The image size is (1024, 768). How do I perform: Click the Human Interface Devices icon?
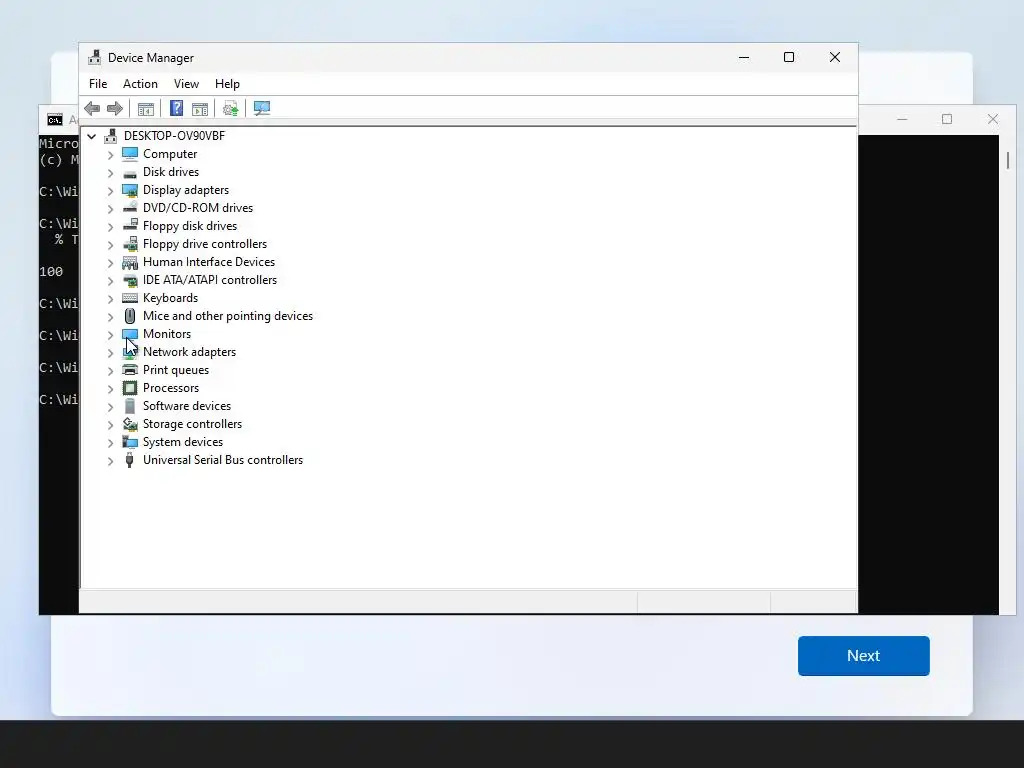tap(130, 262)
